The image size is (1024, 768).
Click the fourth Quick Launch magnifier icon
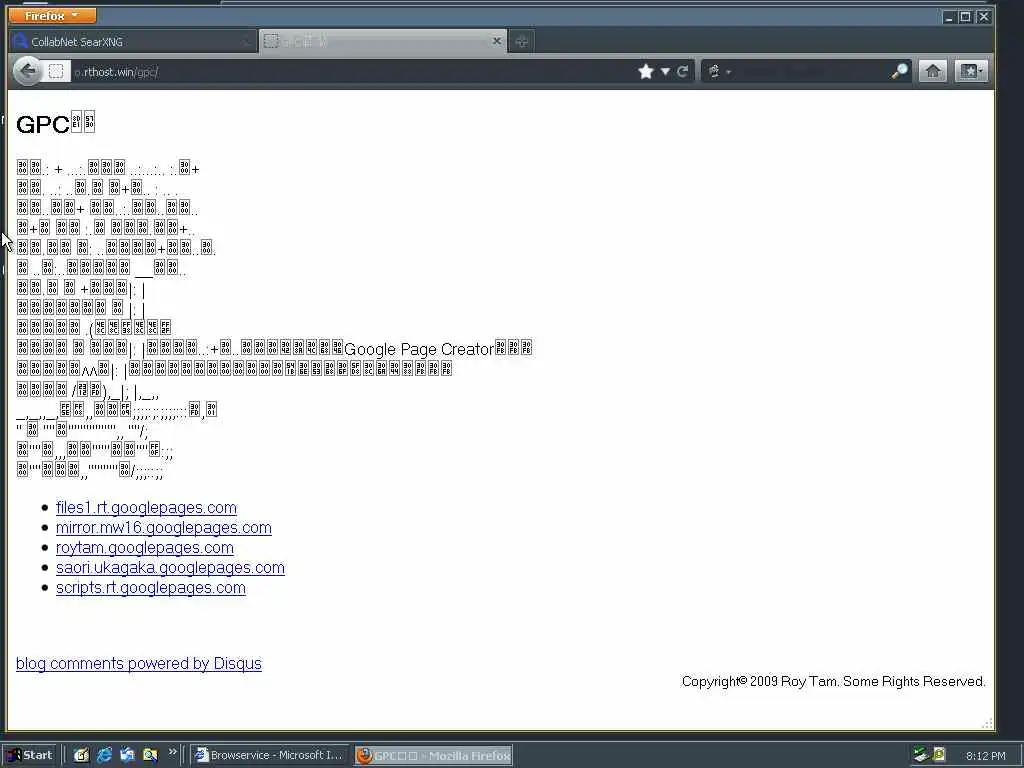point(150,755)
